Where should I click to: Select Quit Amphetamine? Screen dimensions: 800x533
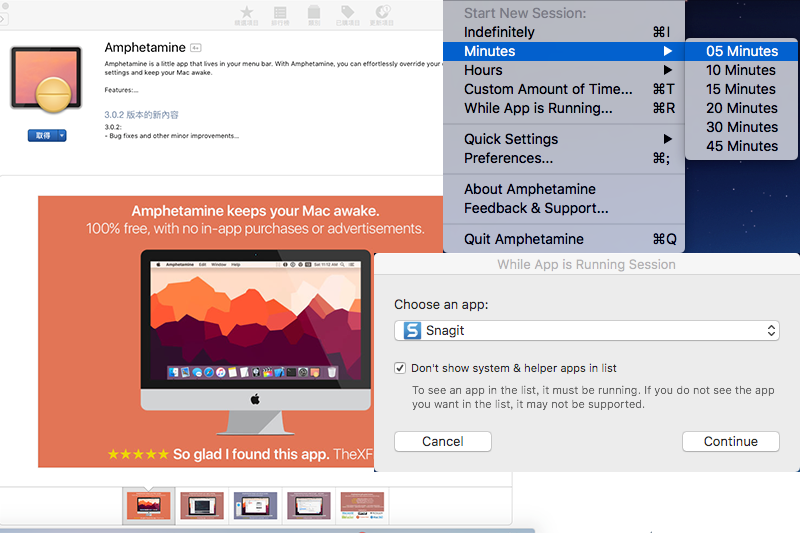pyautogui.click(x=564, y=239)
